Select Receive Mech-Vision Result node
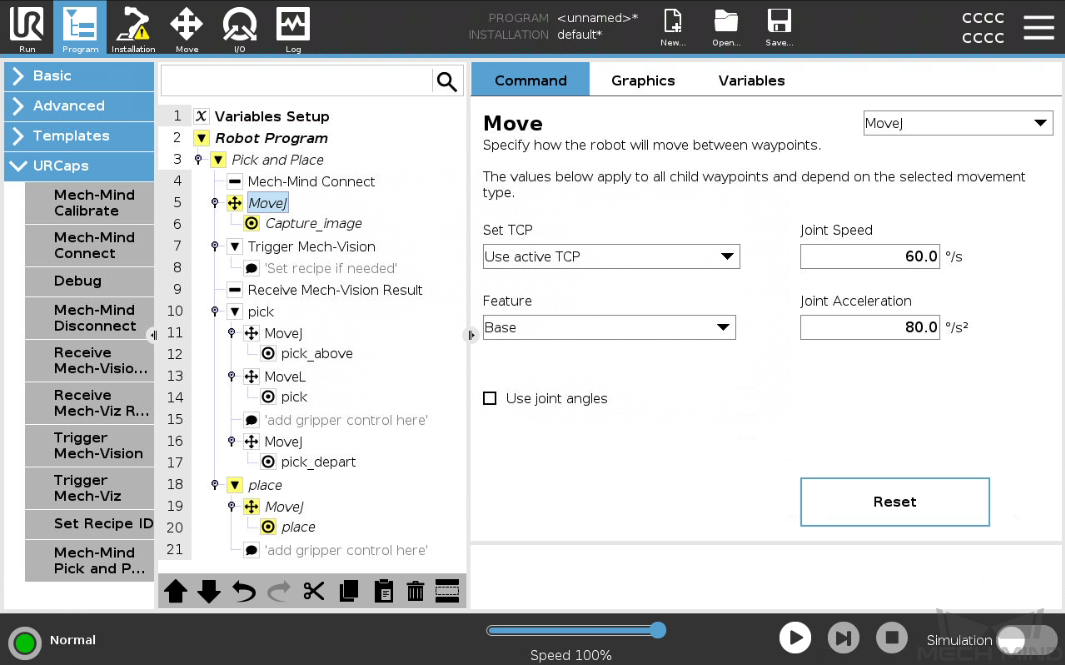 tap(335, 290)
